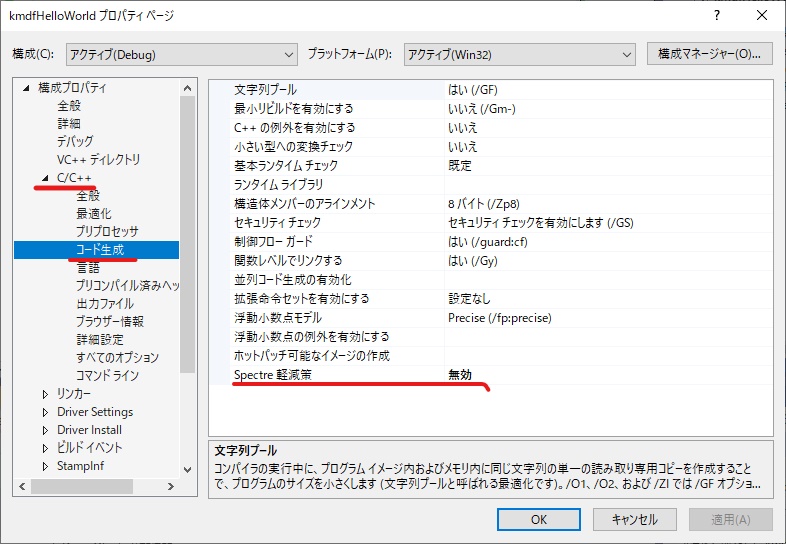
Task: Click the 設定なし value
Action: [469, 299]
